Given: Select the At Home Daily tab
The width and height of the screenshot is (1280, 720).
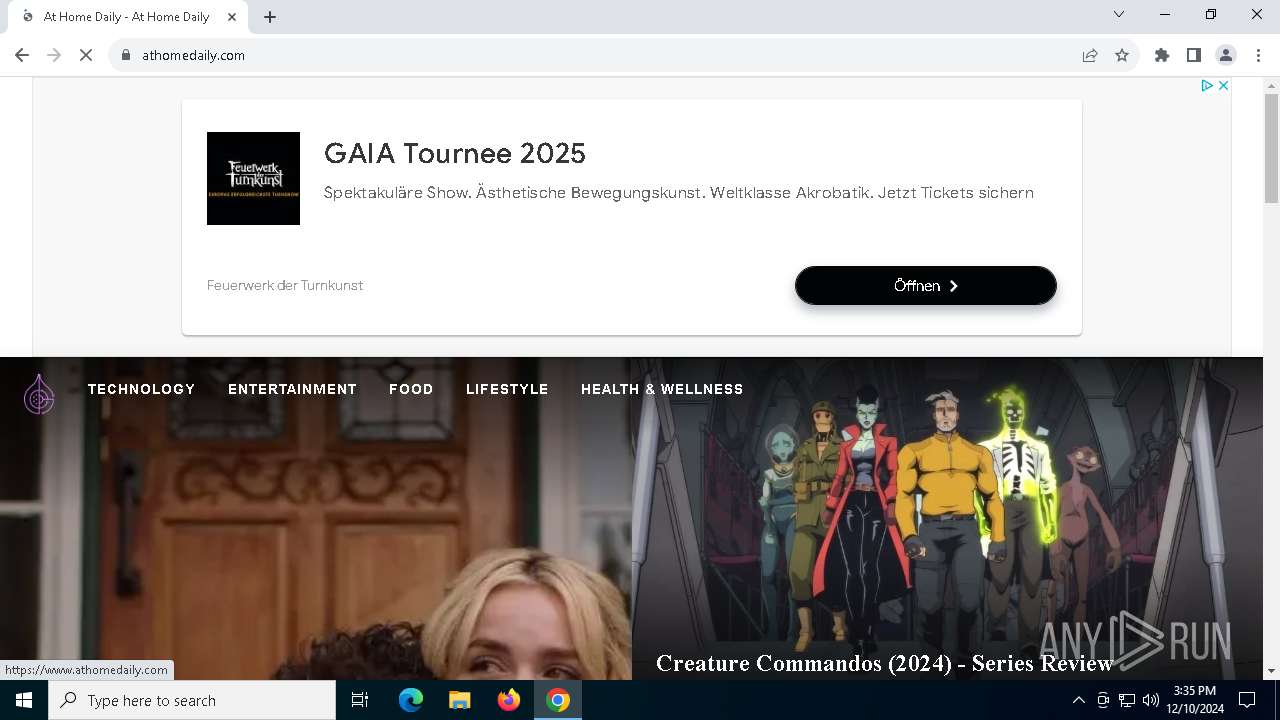Looking at the screenshot, I should 126,17.
